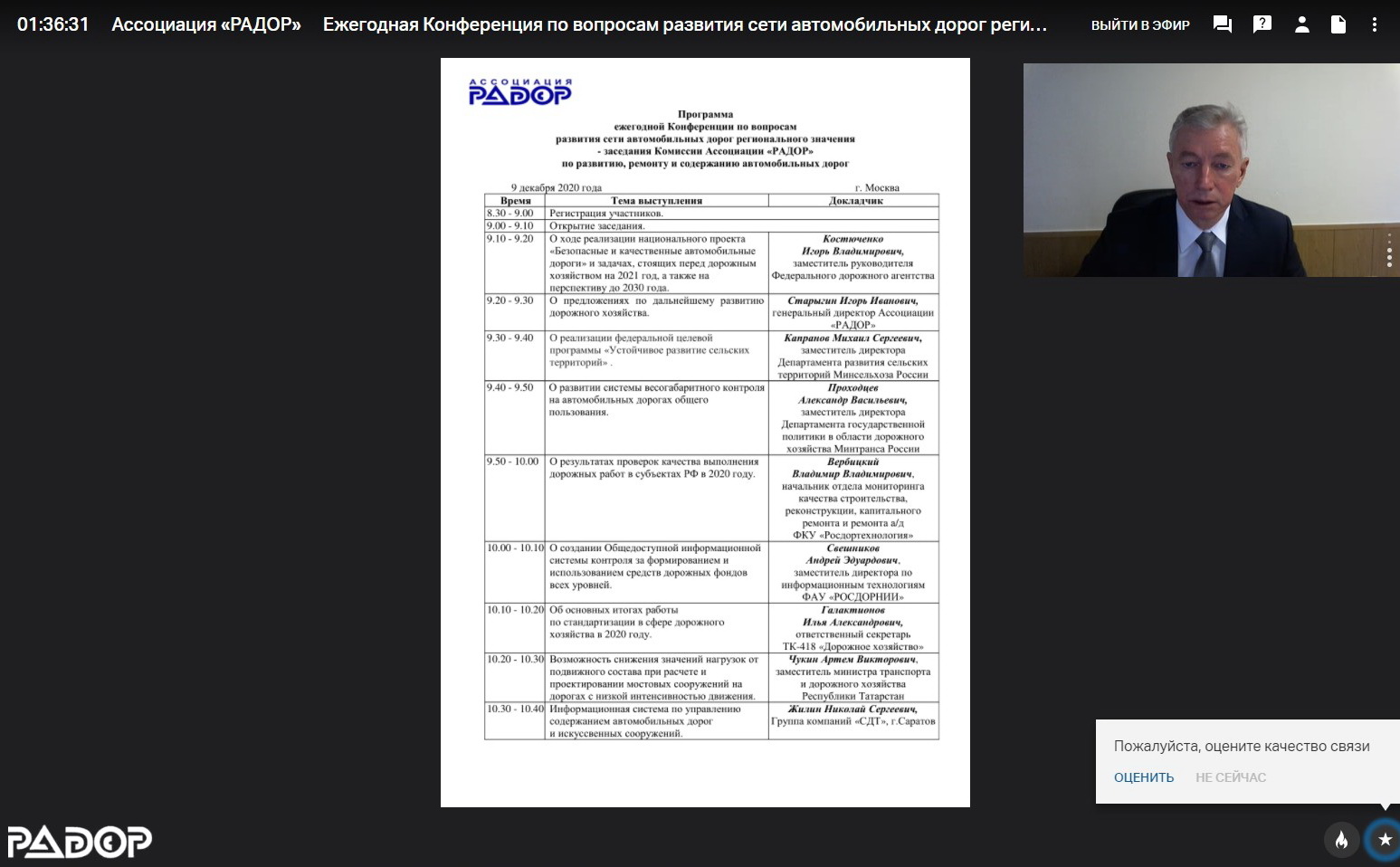Open the speaker video options dots
The image size is (1400, 867).
tap(1389, 249)
